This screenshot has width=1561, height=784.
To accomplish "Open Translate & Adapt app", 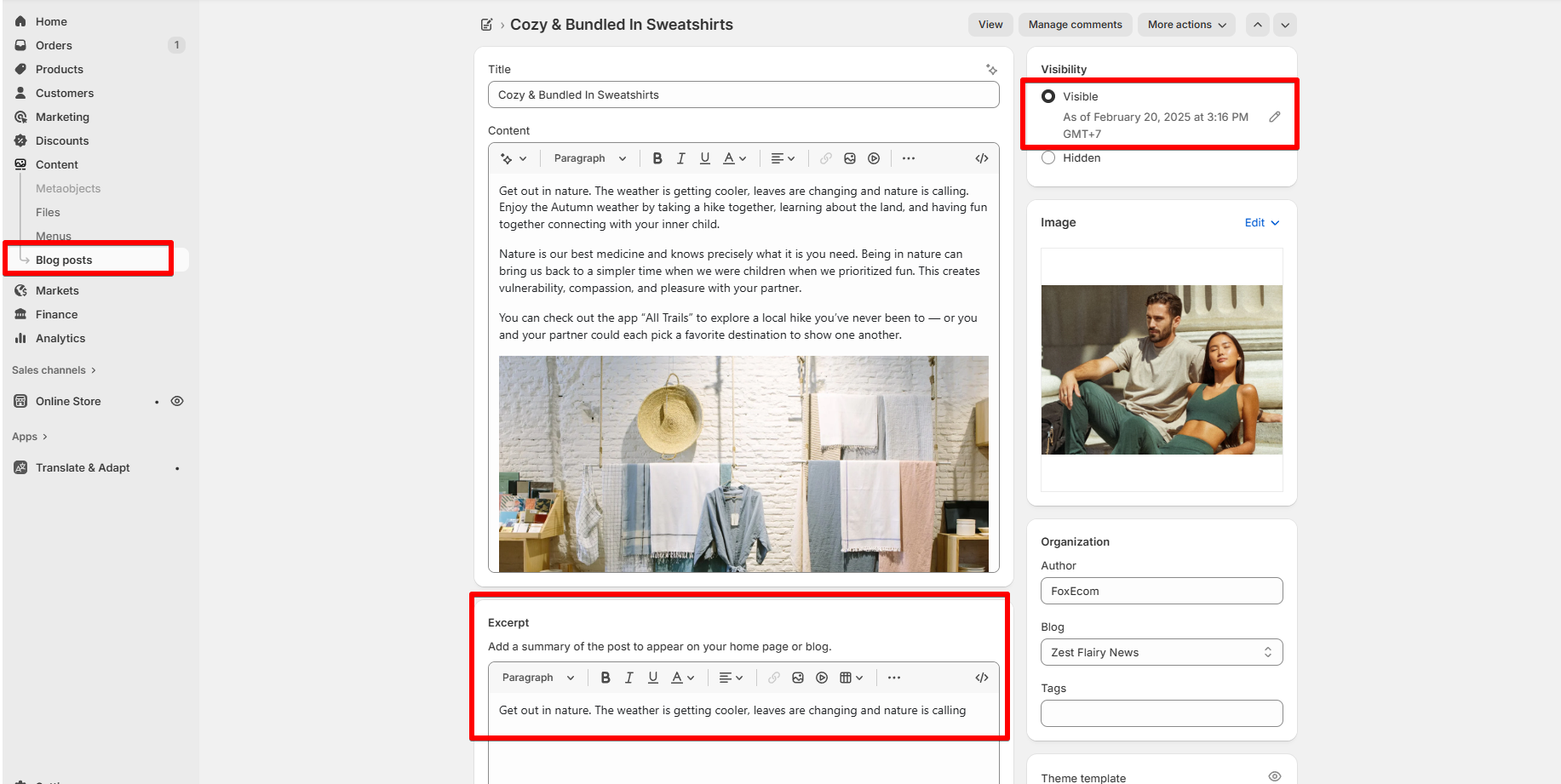I will pyautogui.click(x=83, y=467).
